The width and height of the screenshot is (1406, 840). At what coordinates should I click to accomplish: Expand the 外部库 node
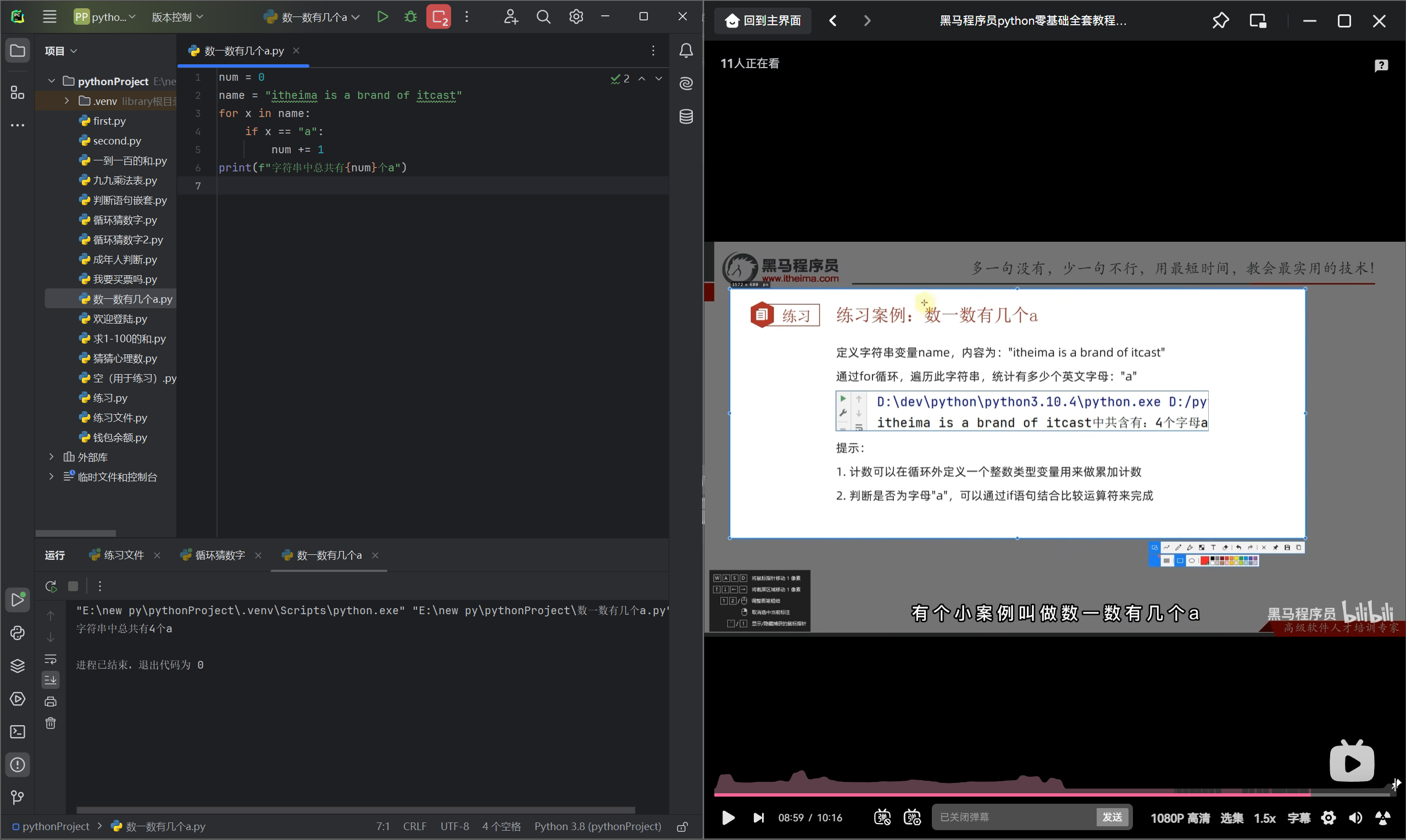[x=52, y=457]
